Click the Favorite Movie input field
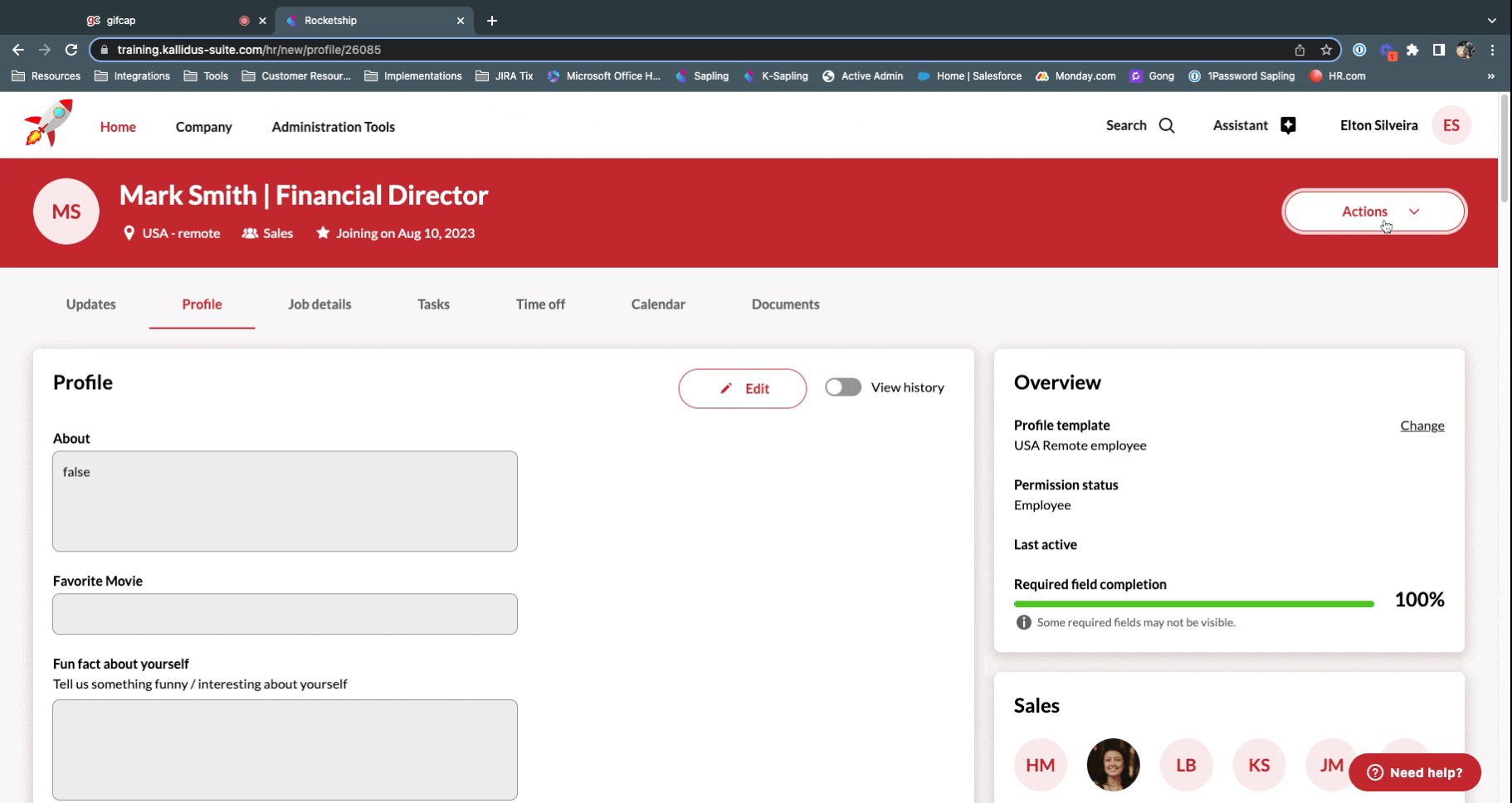The image size is (1512, 803). [285, 614]
